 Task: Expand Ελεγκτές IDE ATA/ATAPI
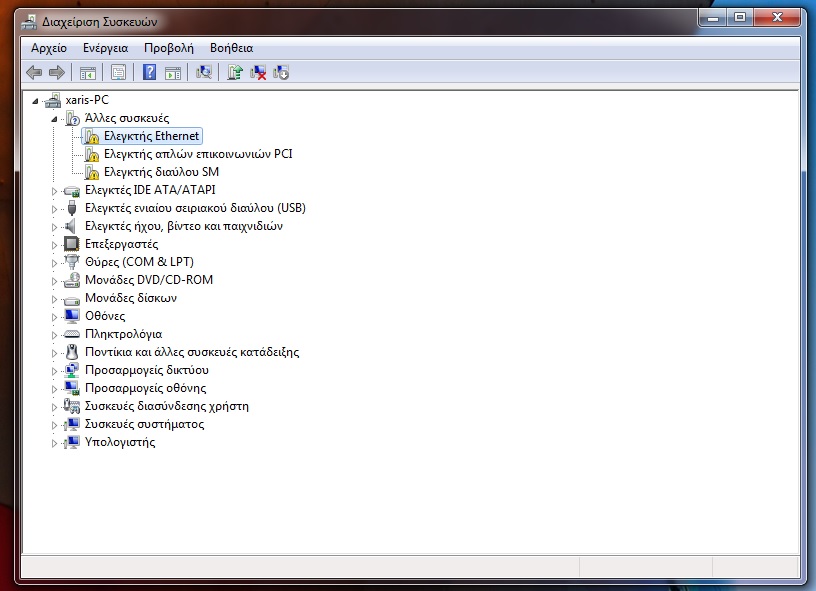[54, 191]
